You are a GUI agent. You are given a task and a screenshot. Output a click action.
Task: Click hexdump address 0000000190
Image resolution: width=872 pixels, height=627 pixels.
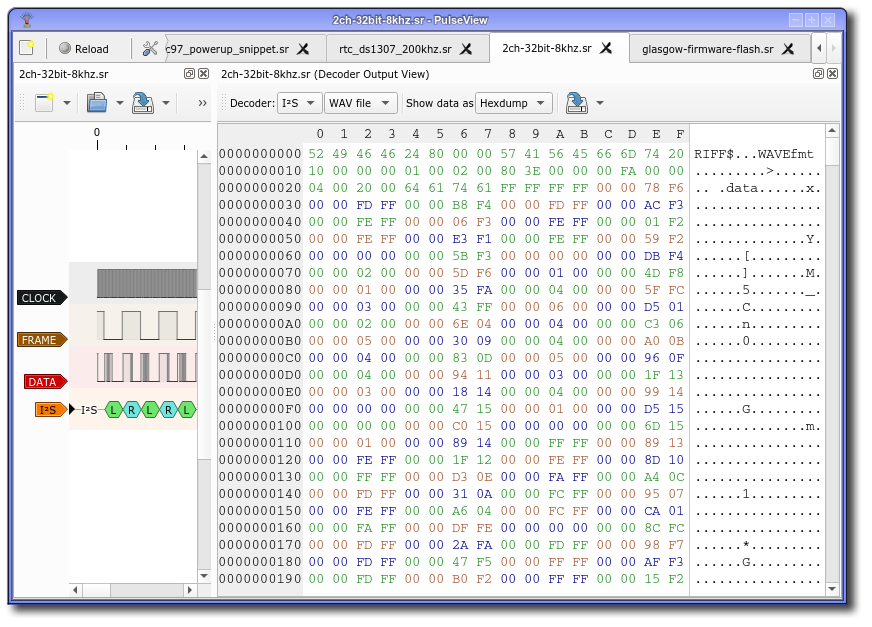click(260, 579)
